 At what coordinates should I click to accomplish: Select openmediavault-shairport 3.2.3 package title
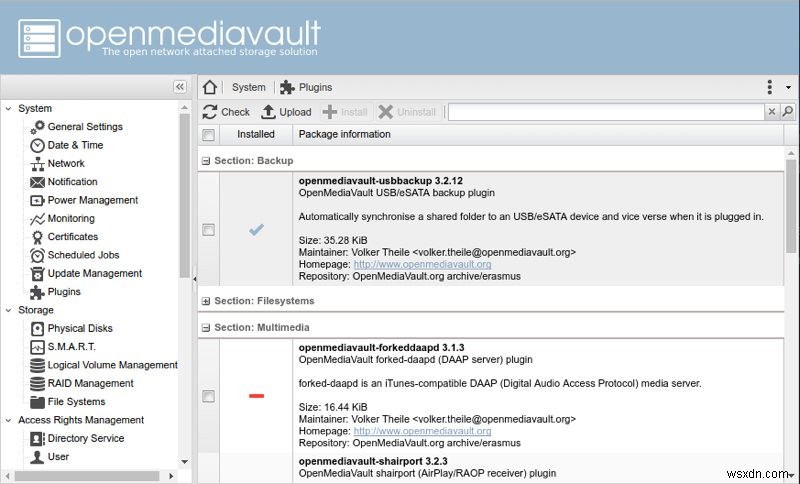(373, 461)
